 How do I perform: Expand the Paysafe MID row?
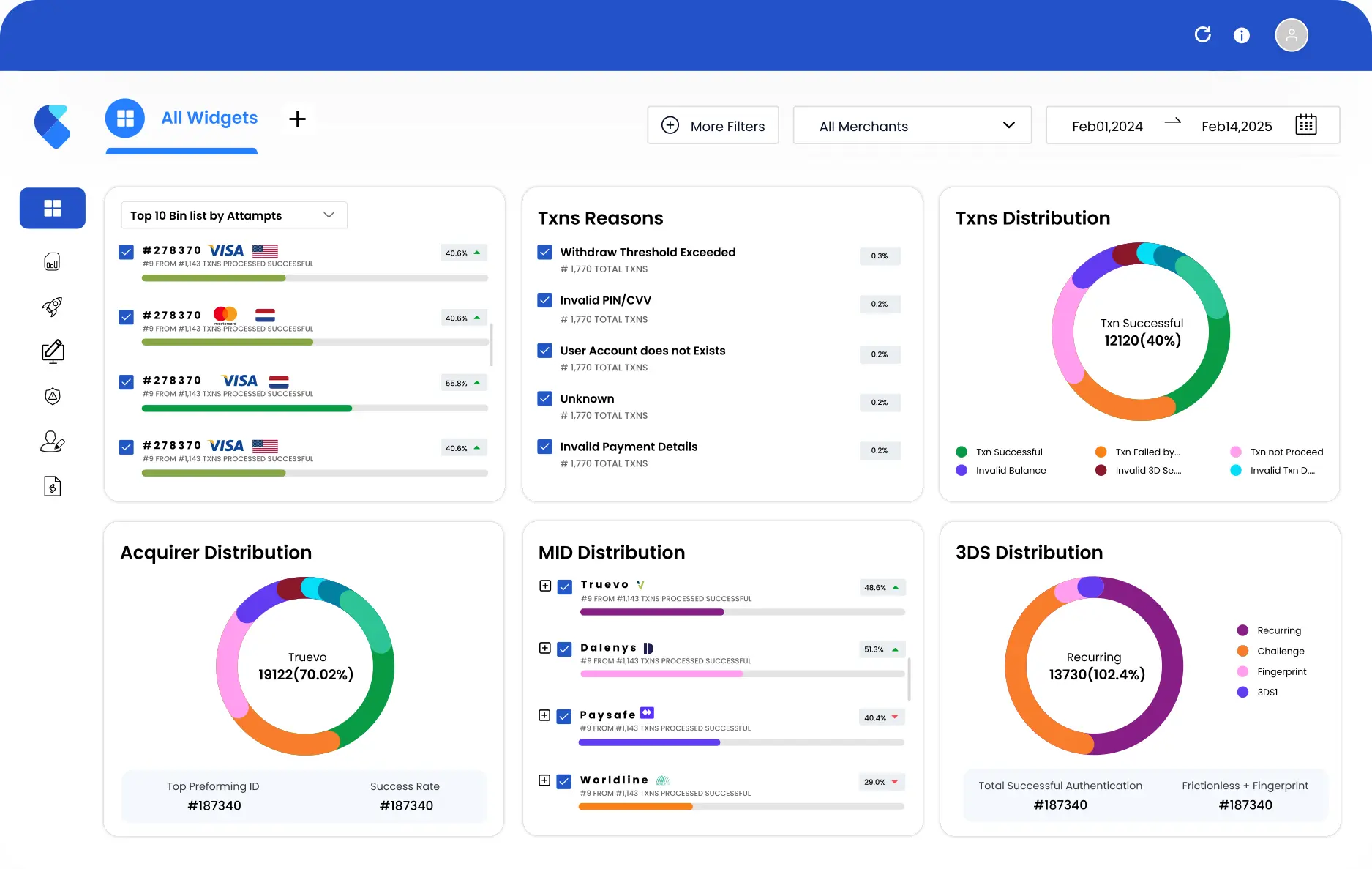coord(544,715)
